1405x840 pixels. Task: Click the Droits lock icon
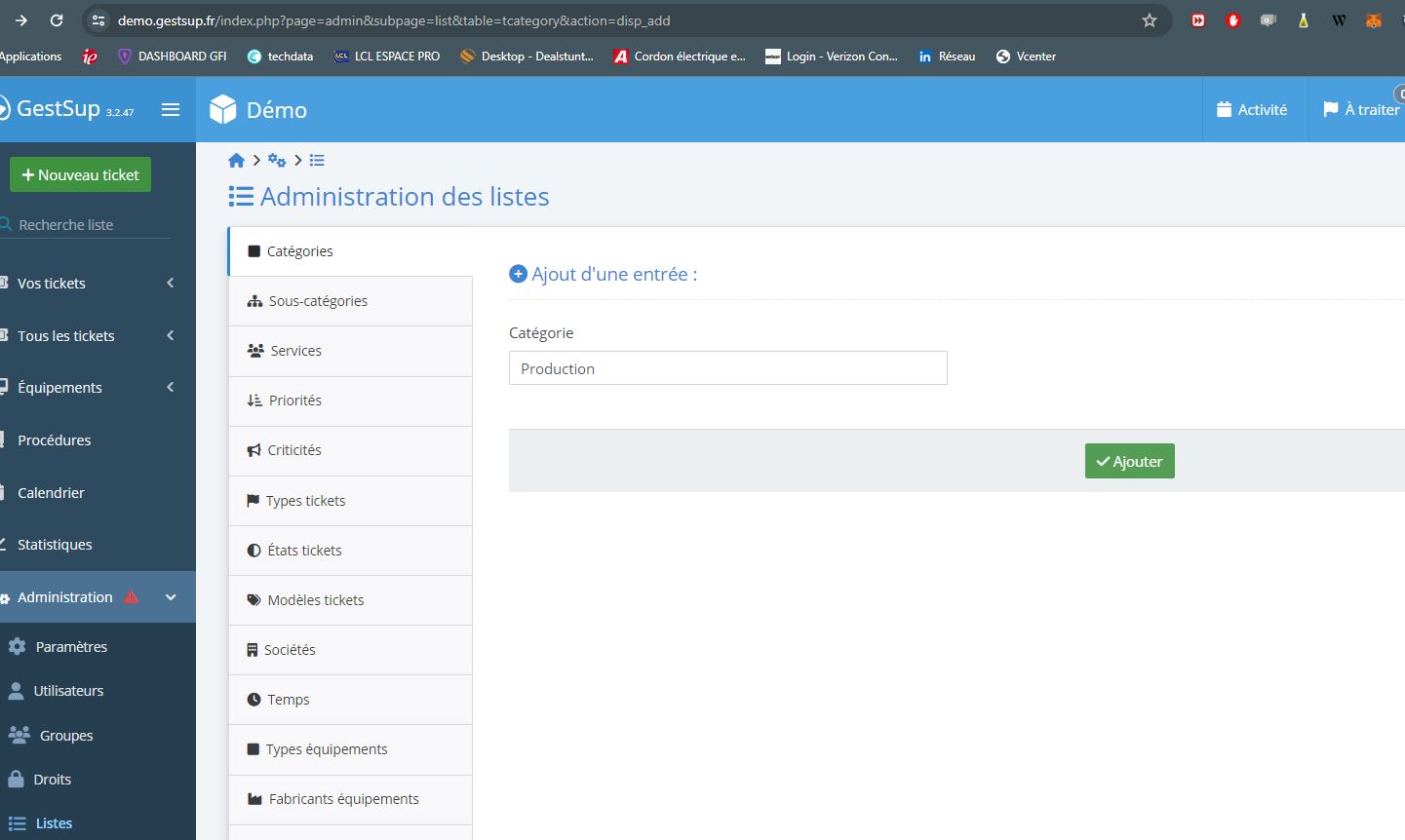(16, 779)
